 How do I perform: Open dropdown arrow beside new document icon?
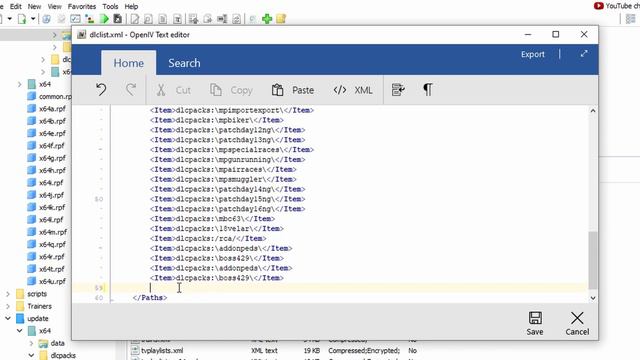tap(33, 19)
